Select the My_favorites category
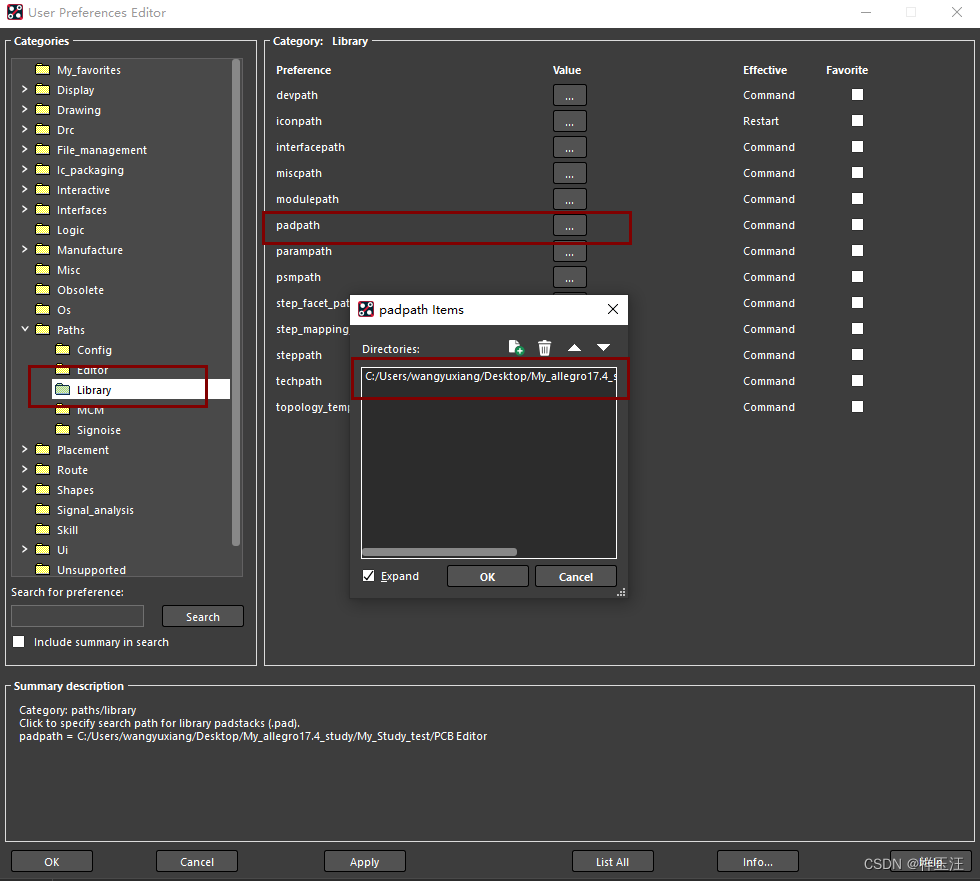Viewport: 980px width, 881px height. pos(88,70)
